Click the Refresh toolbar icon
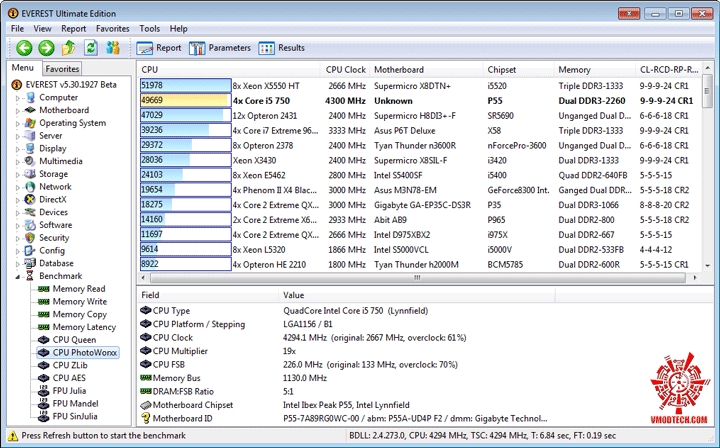The height and width of the screenshot is (448, 720). (91, 48)
